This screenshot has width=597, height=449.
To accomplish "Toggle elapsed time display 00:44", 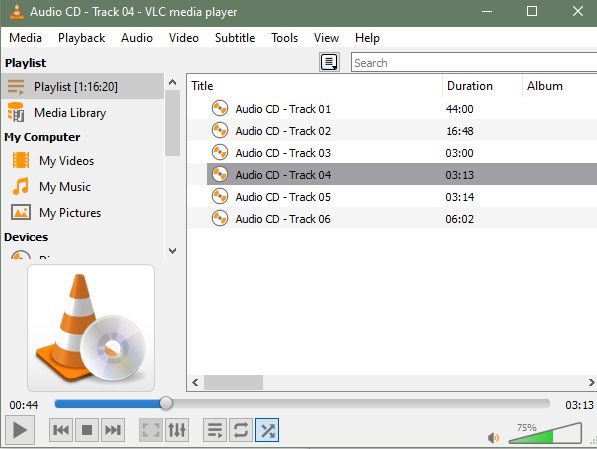I will (x=24, y=405).
